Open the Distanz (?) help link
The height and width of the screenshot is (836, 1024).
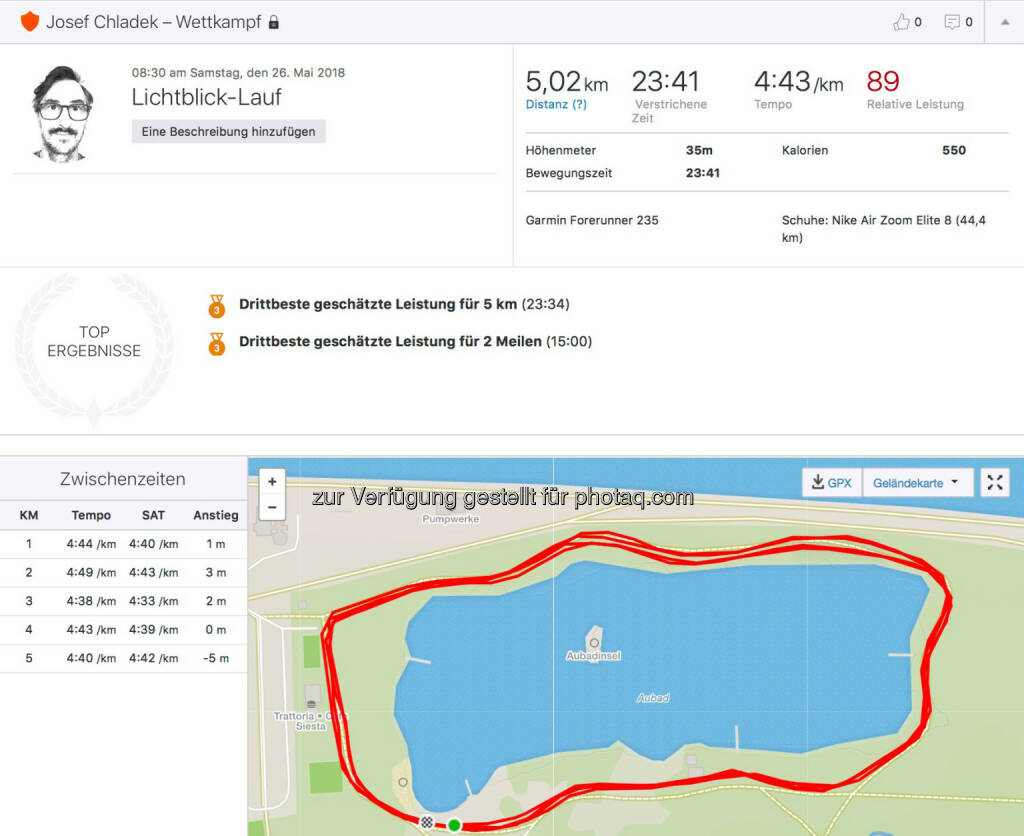coord(556,104)
